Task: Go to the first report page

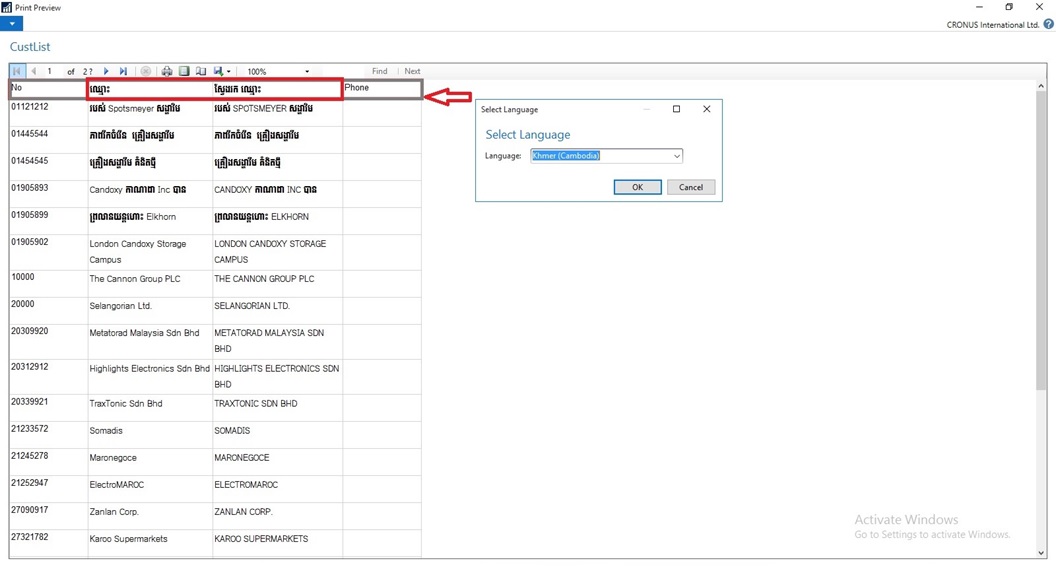Action: 17,72
